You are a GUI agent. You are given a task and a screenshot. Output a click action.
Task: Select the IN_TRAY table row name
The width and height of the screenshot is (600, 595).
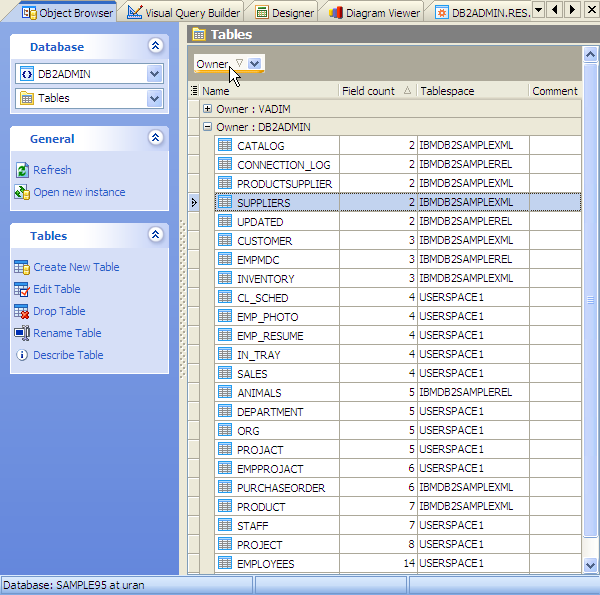click(x=259, y=355)
